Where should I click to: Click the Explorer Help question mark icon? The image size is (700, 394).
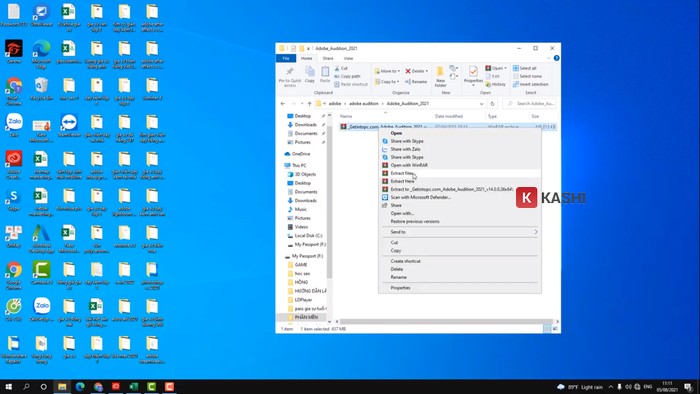[x=556, y=58]
